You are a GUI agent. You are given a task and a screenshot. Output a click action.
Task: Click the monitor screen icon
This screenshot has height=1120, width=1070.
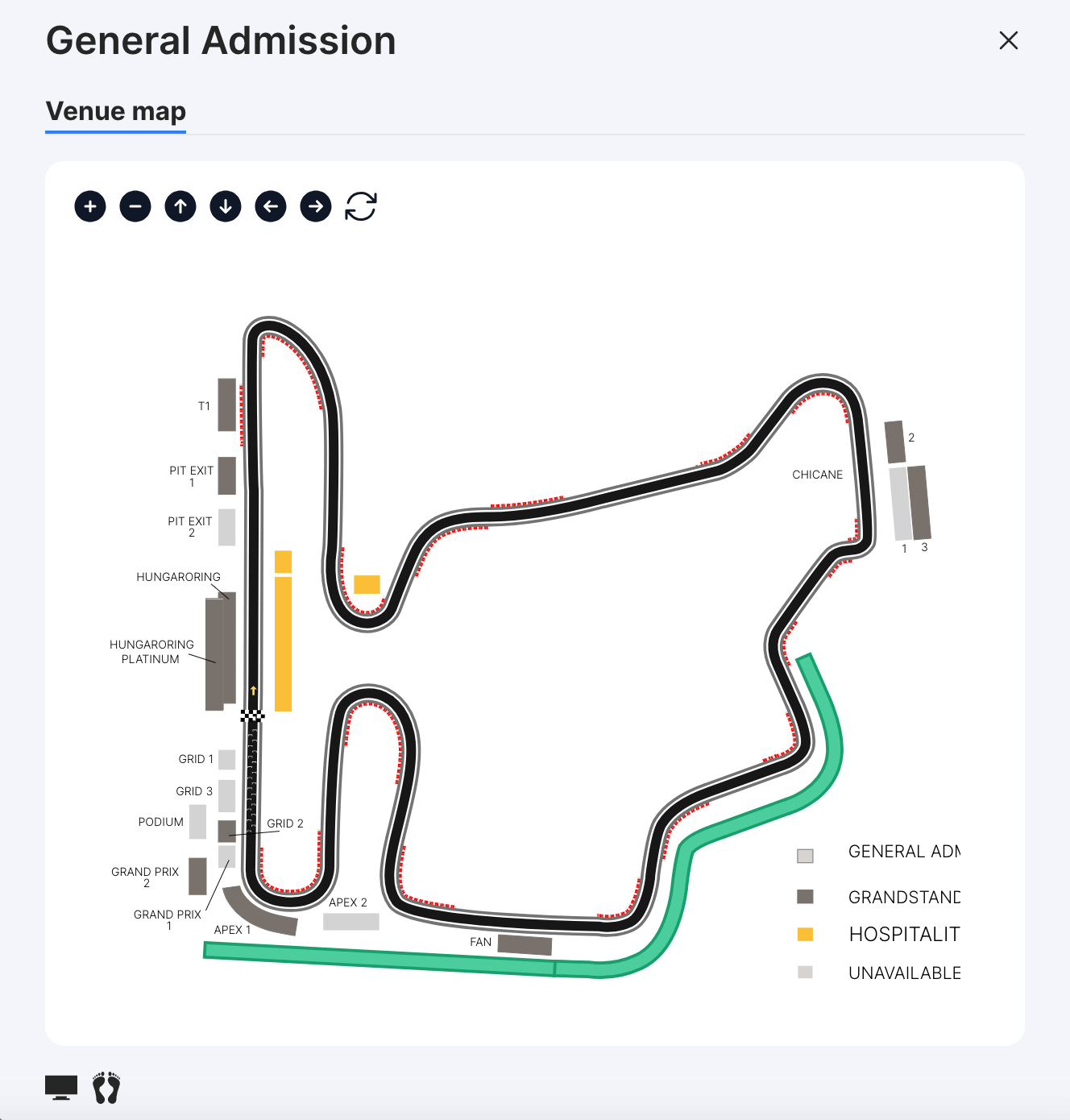61,1088
